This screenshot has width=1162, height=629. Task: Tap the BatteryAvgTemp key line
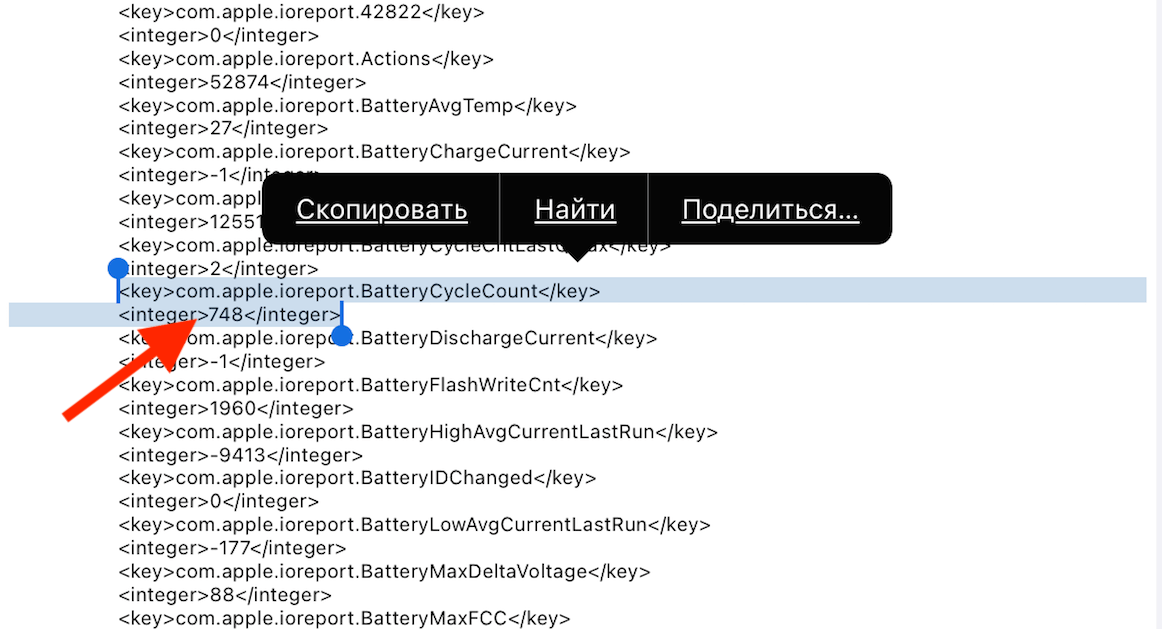click(347, 106)
